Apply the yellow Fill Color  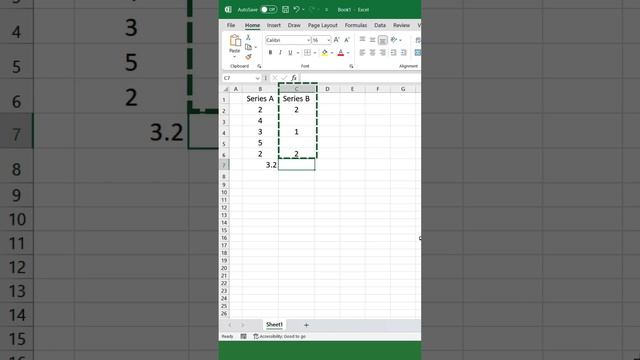pyautogui.click(x=324, y=53)
